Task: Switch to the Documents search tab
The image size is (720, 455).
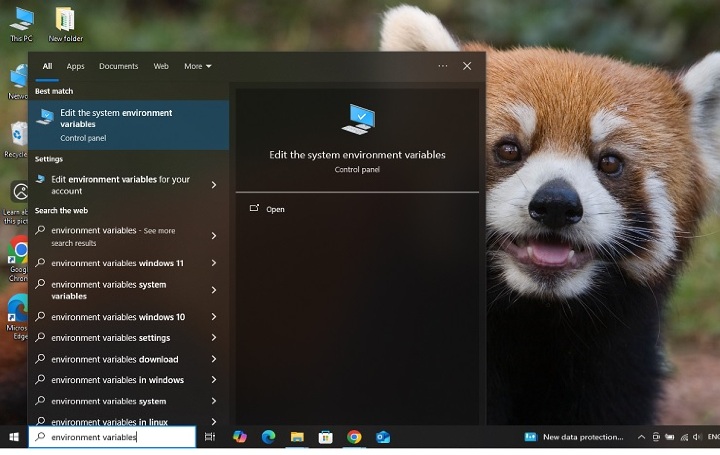Action: 118,66
